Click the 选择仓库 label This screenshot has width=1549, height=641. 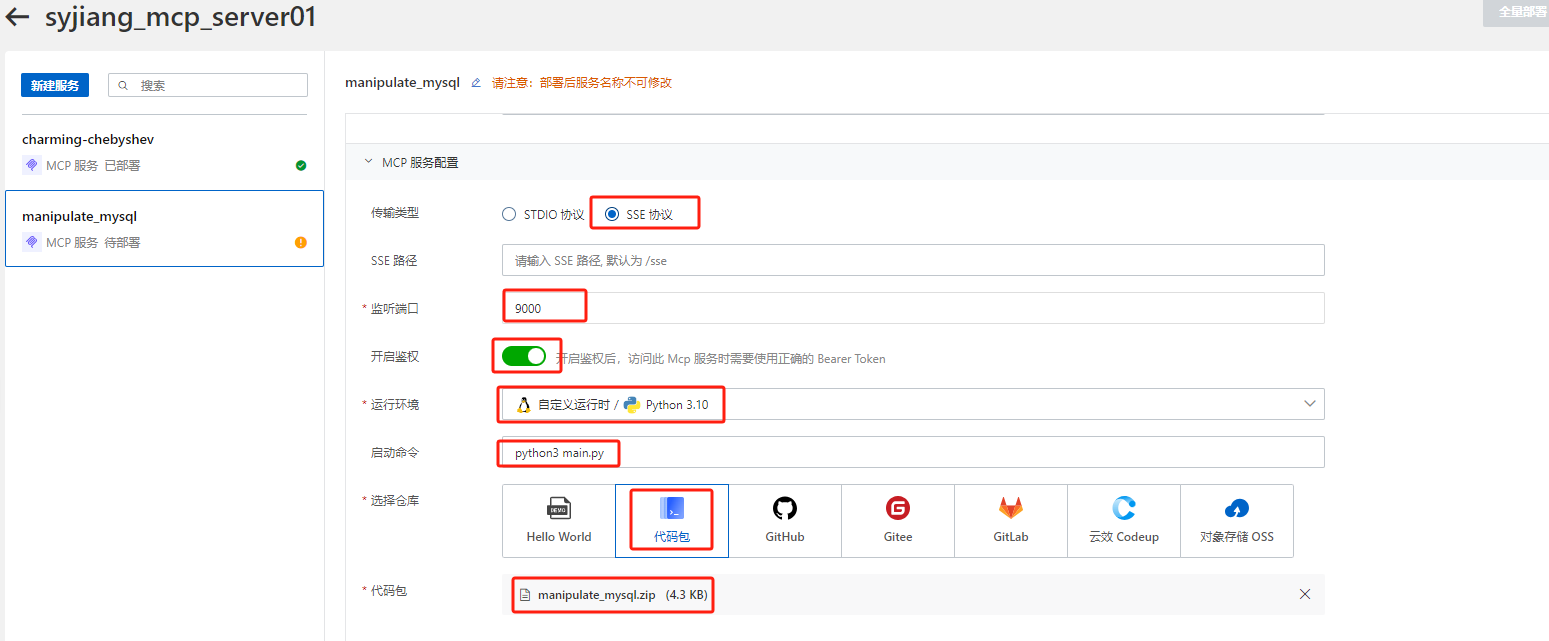(395, 500)
